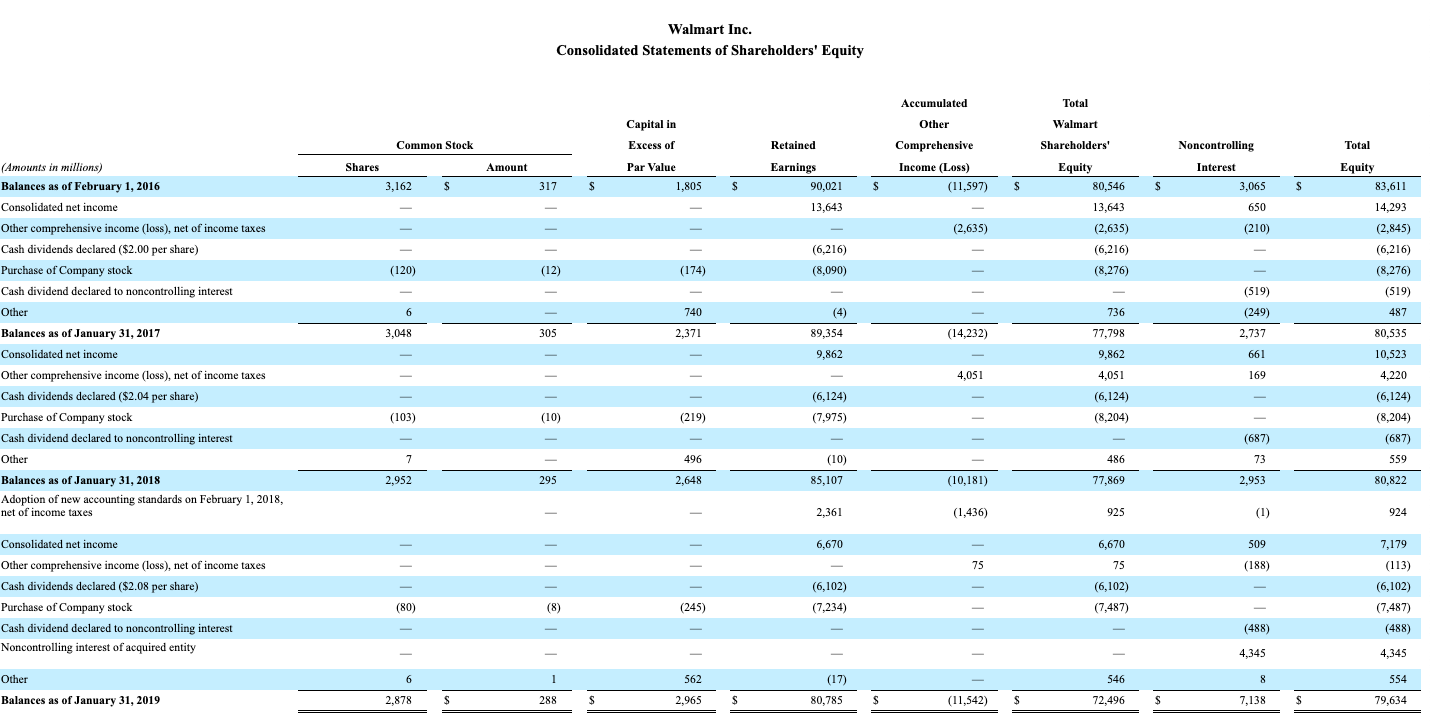
Task: Select final noncontrolling interest 7,138
Action: pos(1251,700)
